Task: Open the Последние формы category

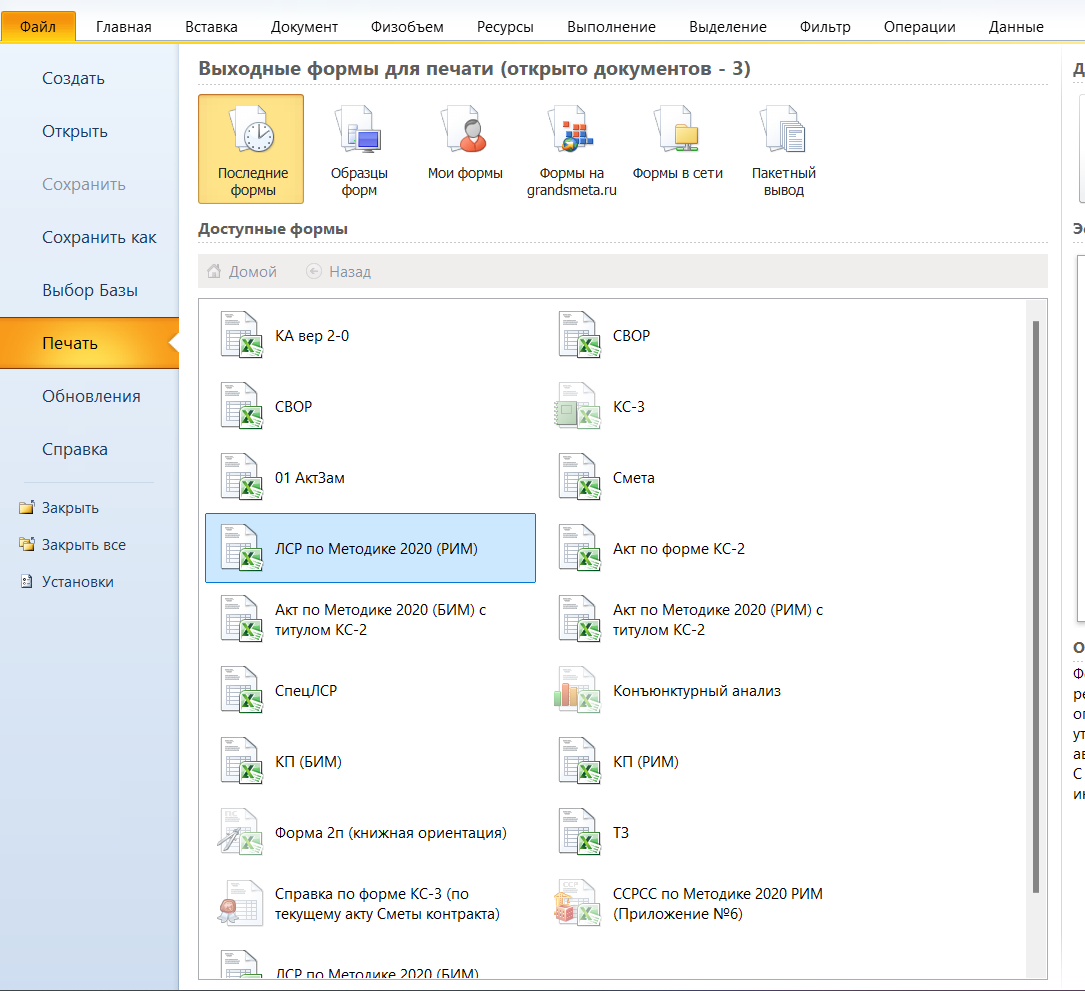Action: point(251,150)
